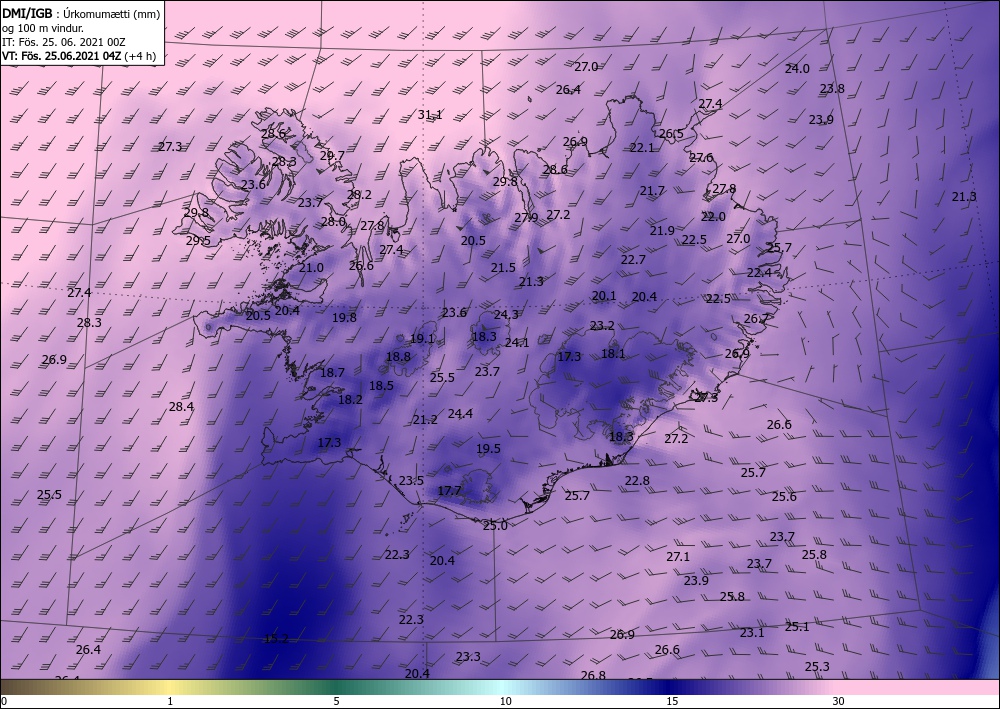
Task: Click the 28.2 value on the map
Action: click(x=359, y=195)
